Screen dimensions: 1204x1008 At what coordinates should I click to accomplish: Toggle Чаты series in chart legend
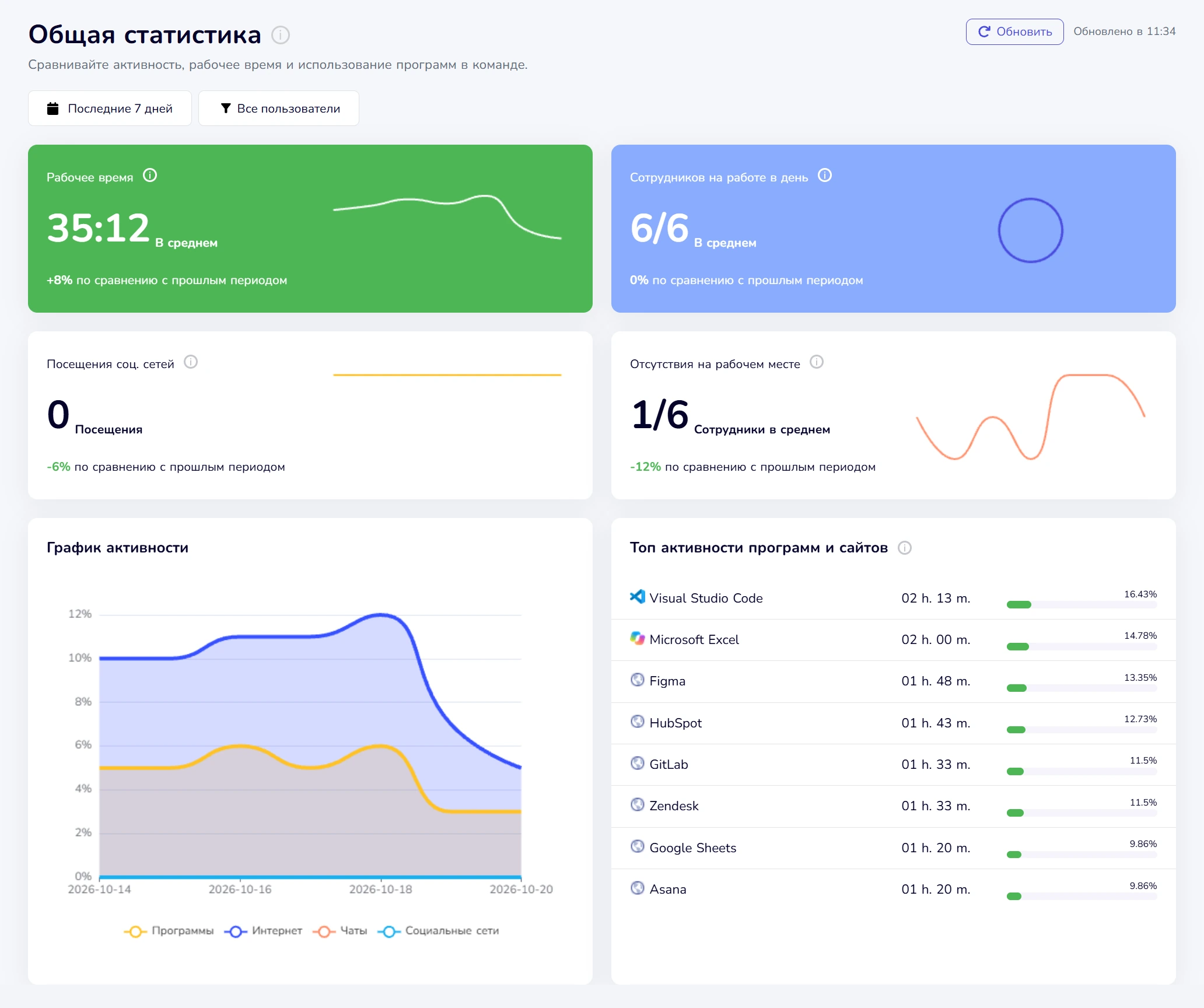(340, 931)
